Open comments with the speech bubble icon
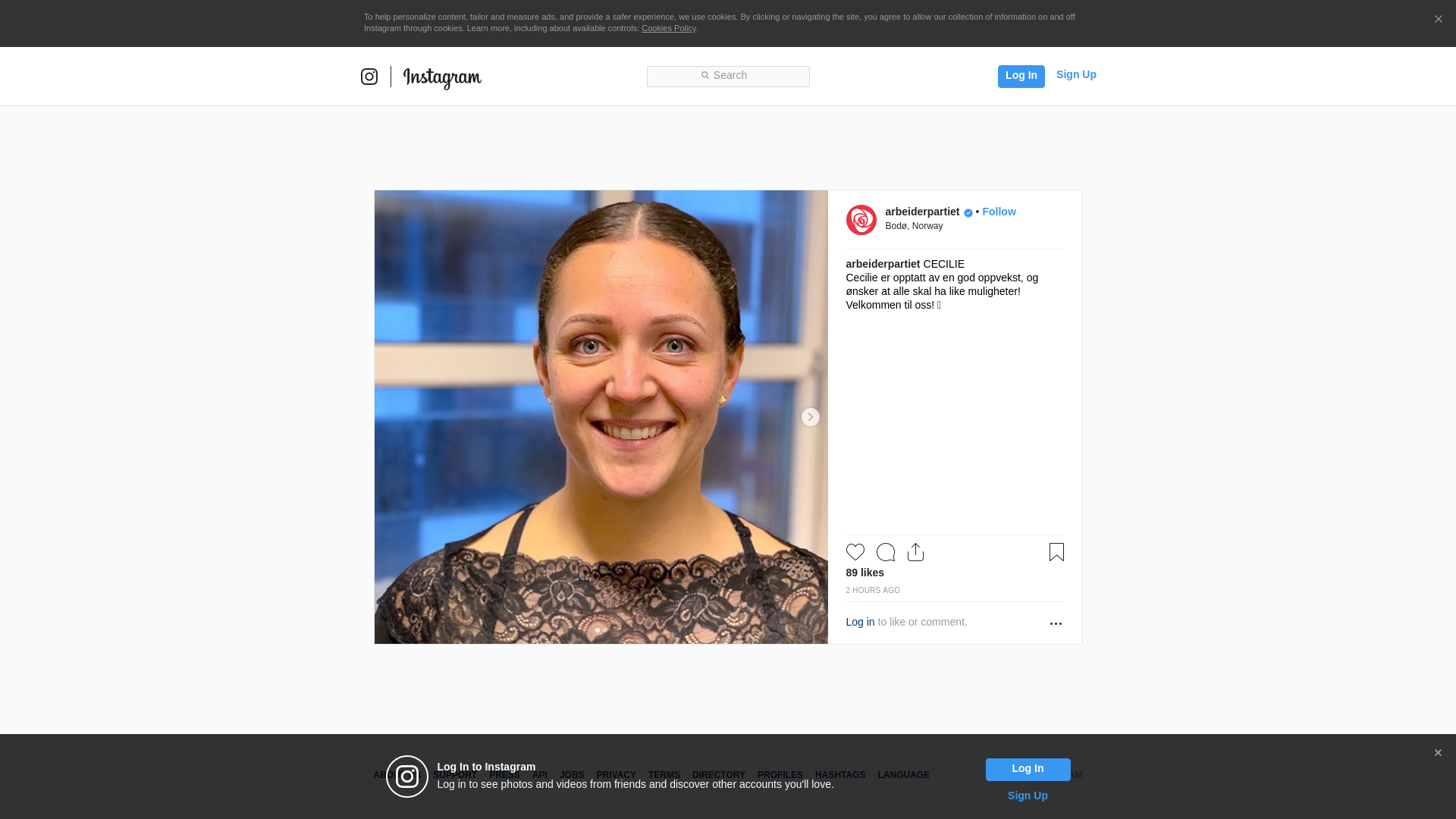1456x819 pixels. [885, 552]
